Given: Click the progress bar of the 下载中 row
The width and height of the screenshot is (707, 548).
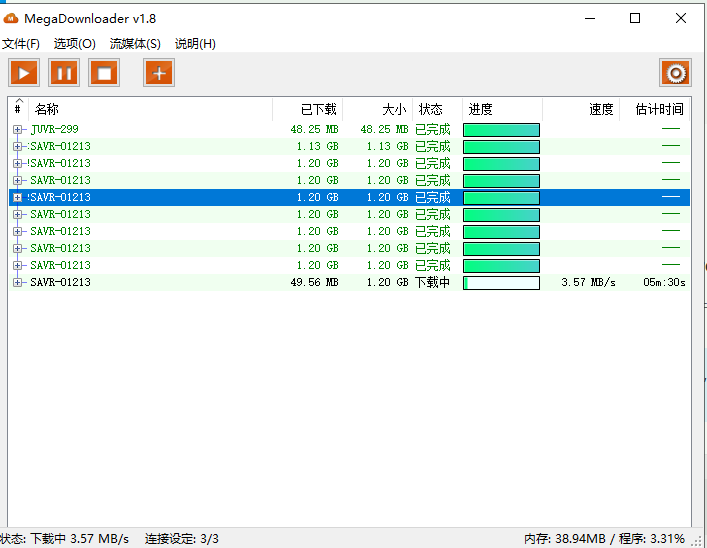Looking at the screenshot, I should click(x=501, y=283).
